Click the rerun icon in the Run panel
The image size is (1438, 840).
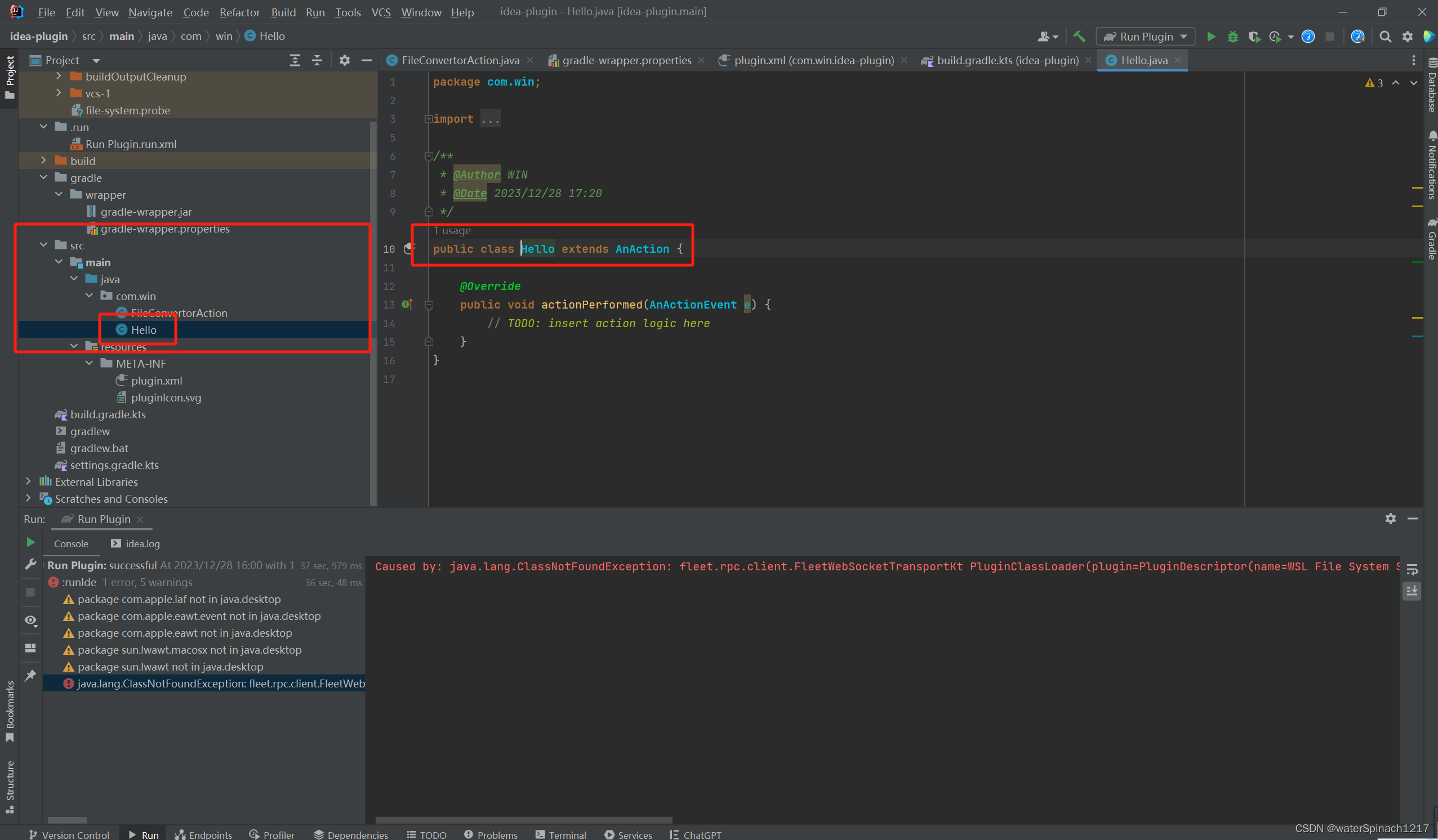31,542
